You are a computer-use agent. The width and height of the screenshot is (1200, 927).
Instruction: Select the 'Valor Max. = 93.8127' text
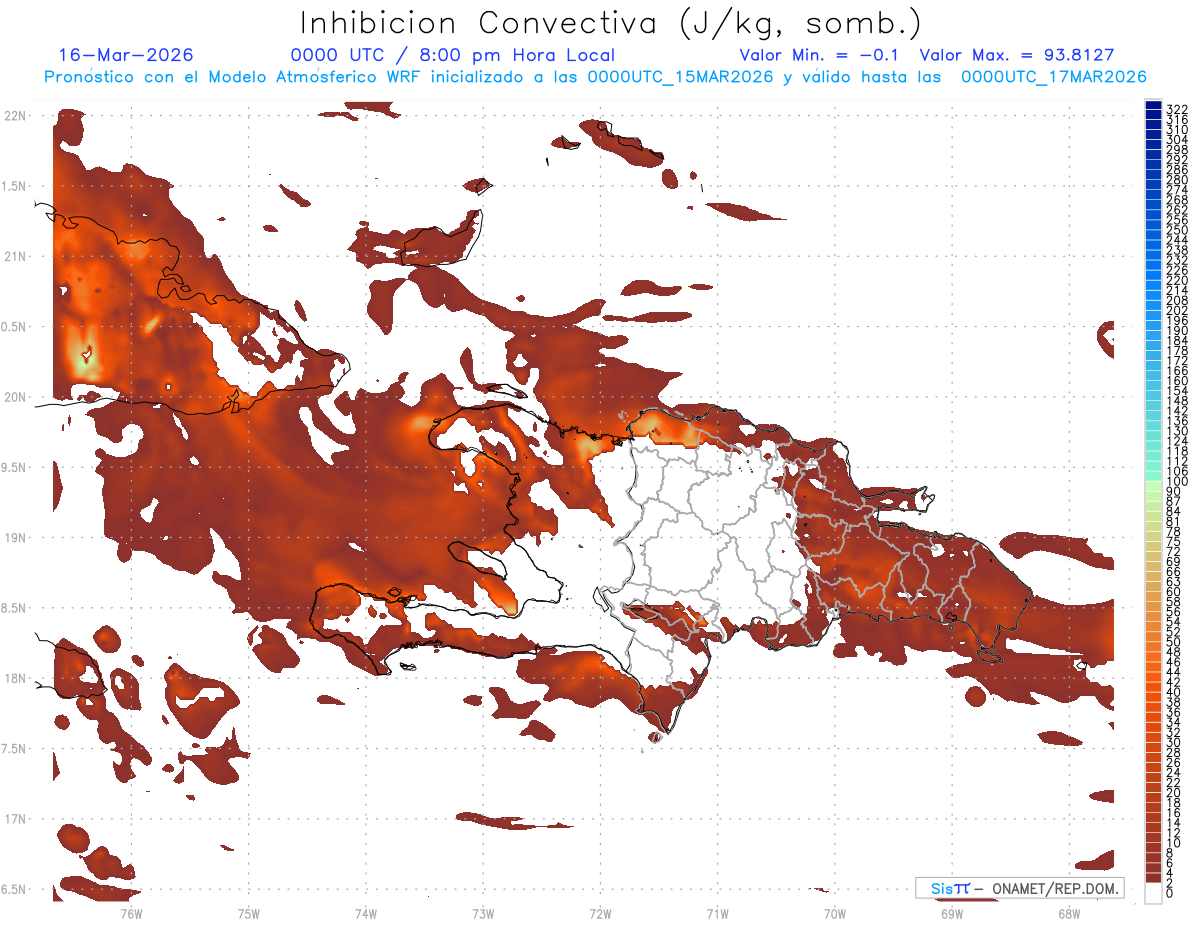[1017, 55]
